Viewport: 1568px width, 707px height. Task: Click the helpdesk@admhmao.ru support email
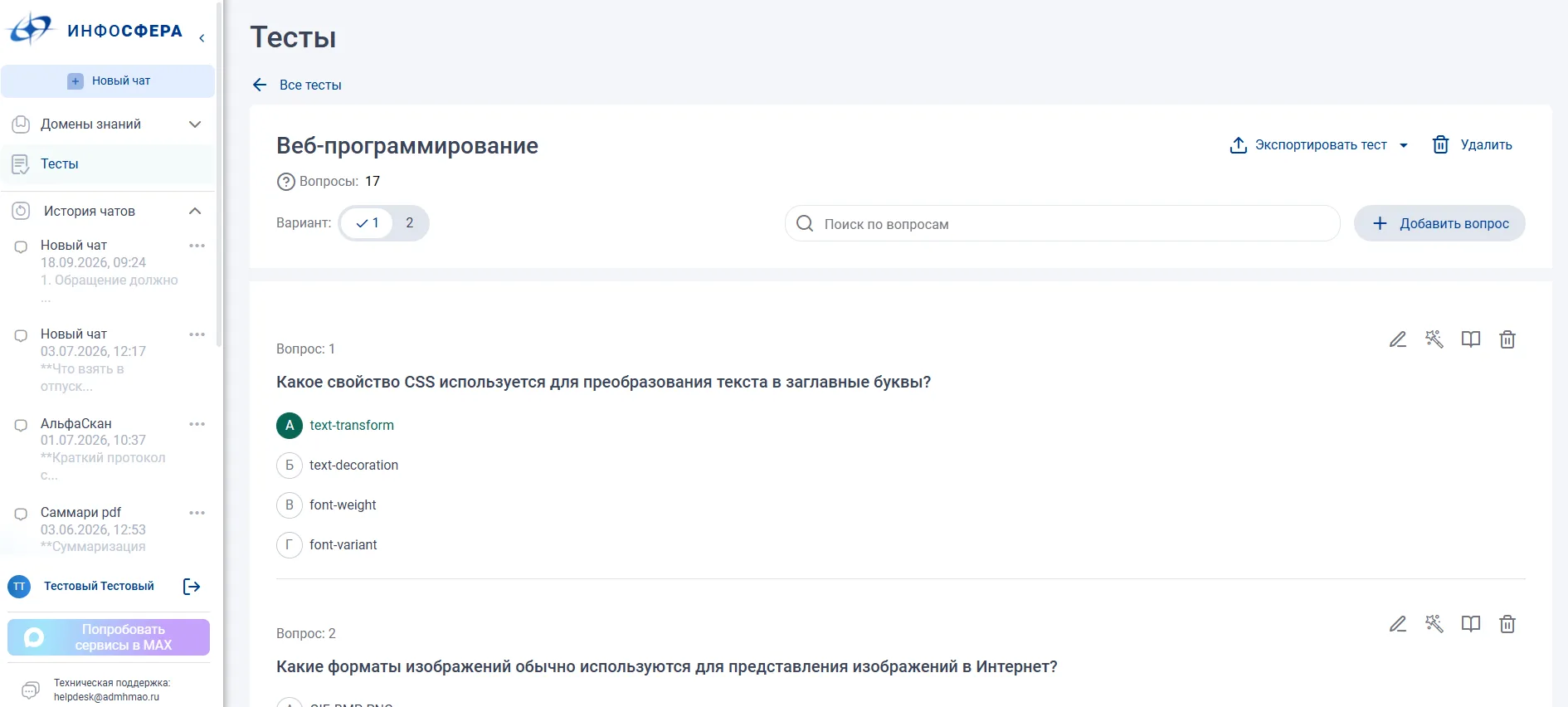106,697
